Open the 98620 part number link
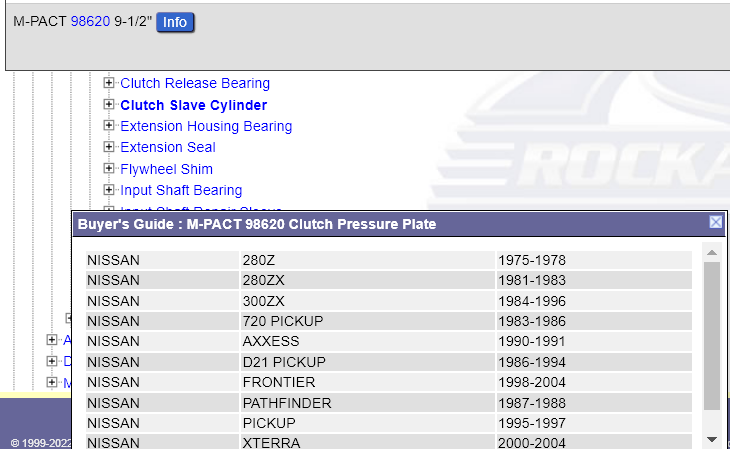The height and width of the screenshot is (449, 730). pyautogui.click(x=90, y=22)
